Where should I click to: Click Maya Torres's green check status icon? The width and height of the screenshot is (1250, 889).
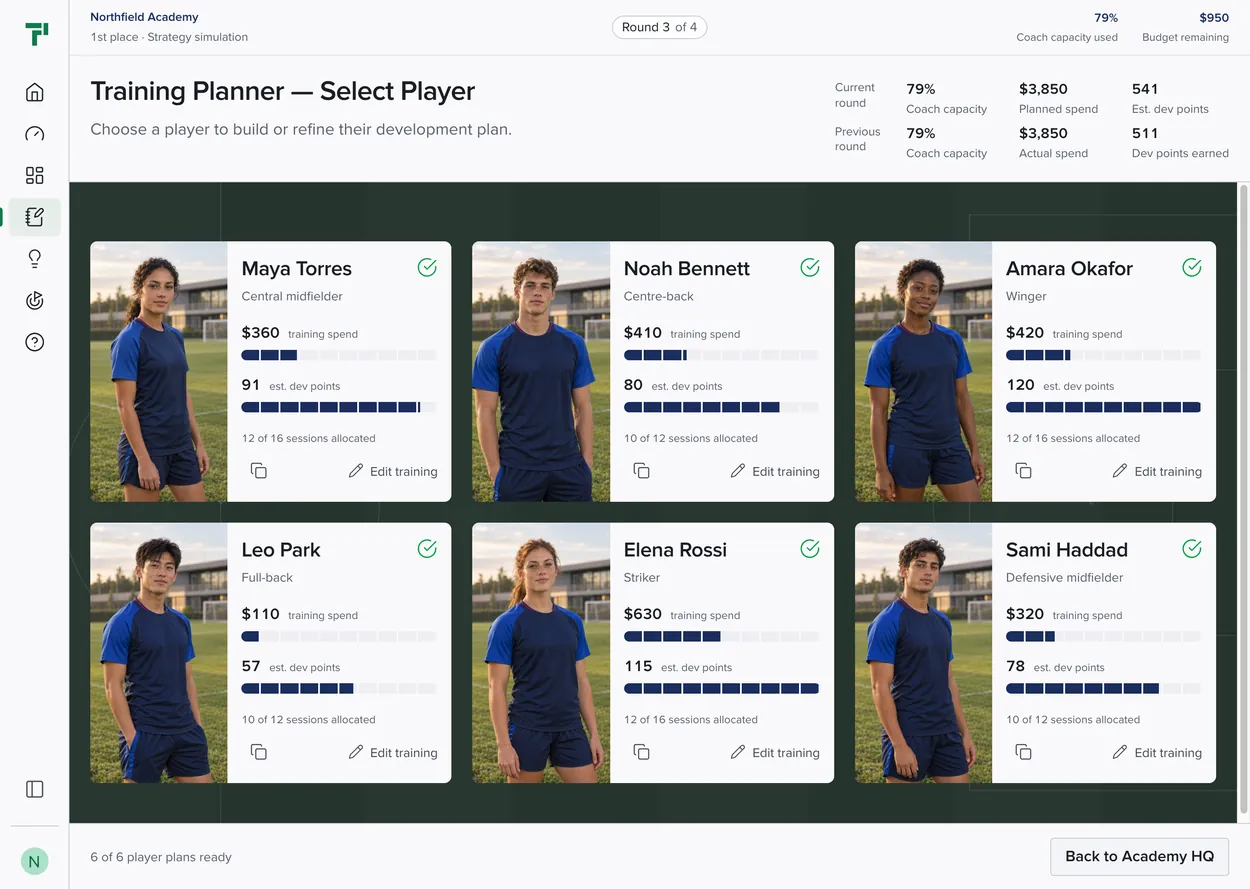click(x=427, y=267)
